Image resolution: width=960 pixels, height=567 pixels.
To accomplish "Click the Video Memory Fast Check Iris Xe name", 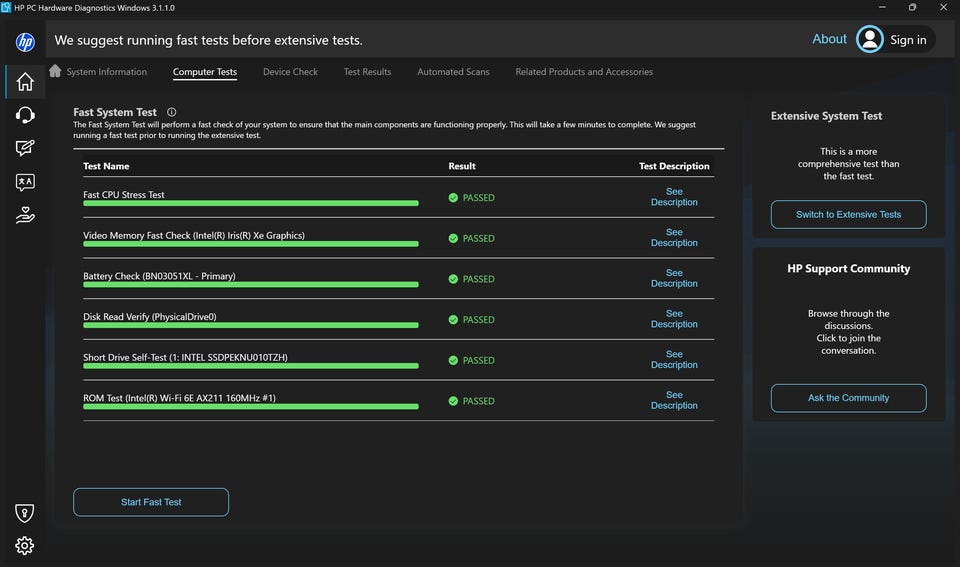I will (193, 235).
